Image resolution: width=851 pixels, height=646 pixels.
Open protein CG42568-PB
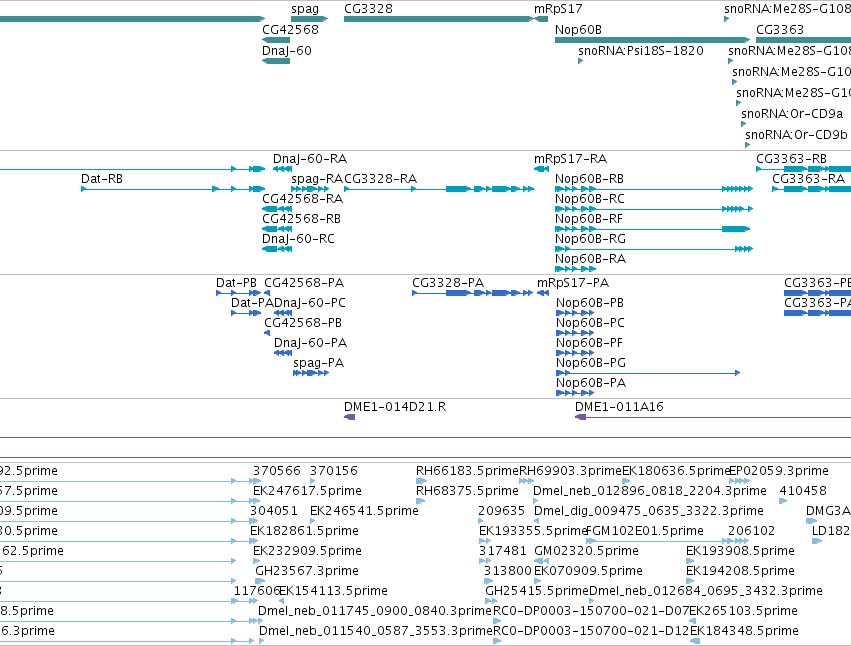coord(303,323)
